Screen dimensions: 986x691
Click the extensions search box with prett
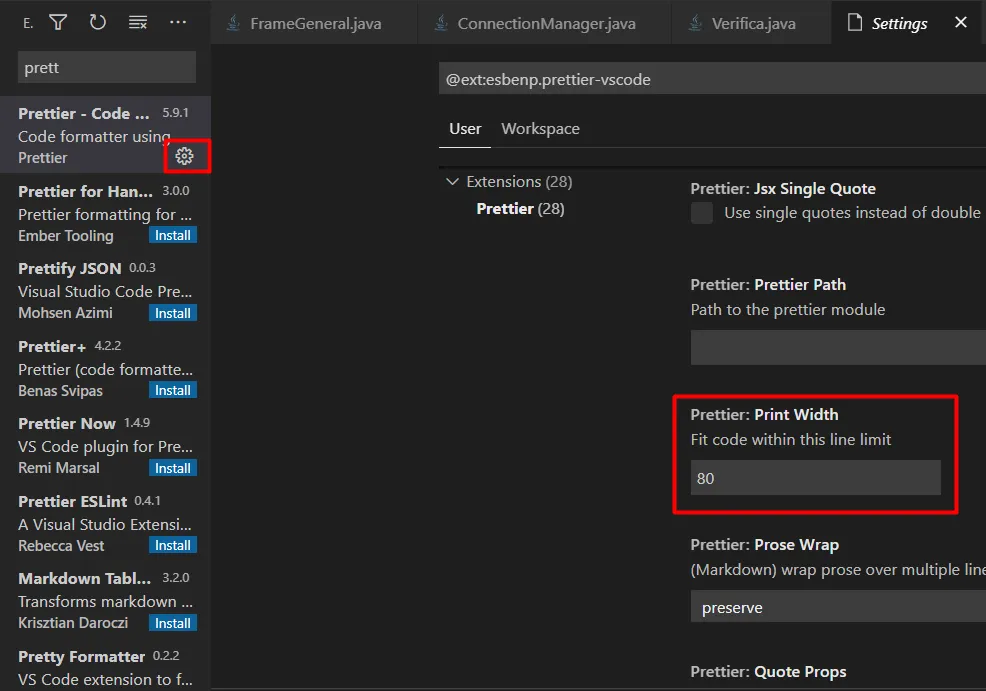click(107, 67)
